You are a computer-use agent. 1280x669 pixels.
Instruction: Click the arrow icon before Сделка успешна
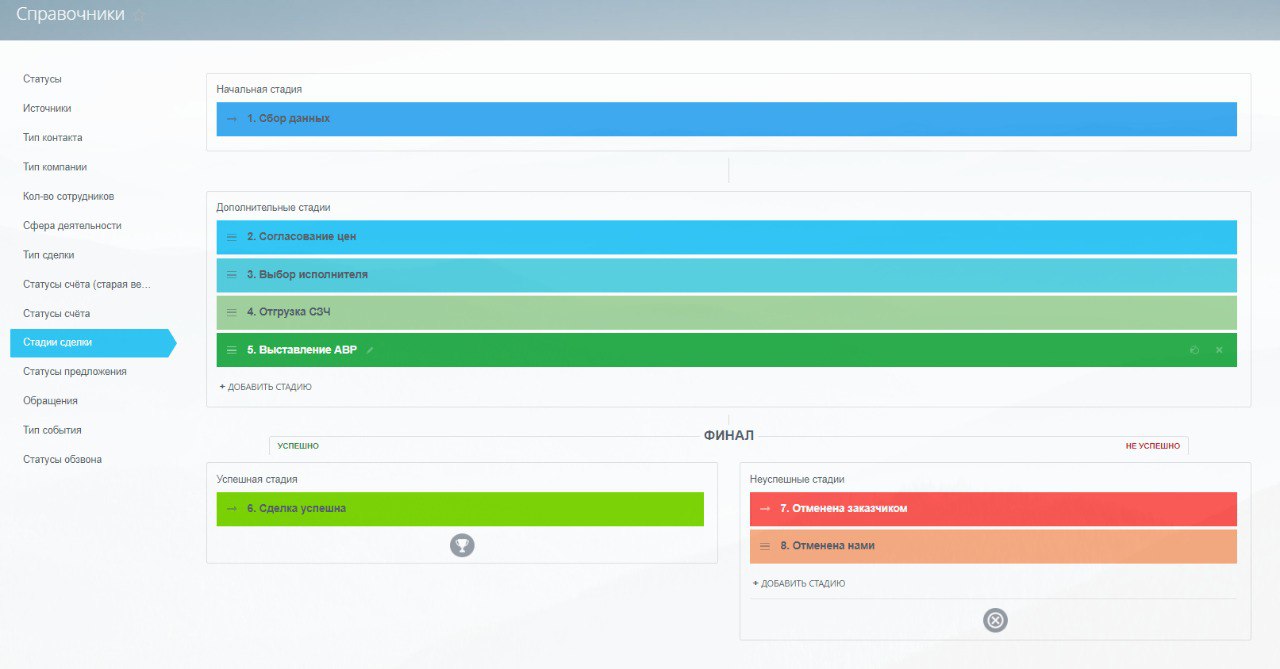click(232, 509)
